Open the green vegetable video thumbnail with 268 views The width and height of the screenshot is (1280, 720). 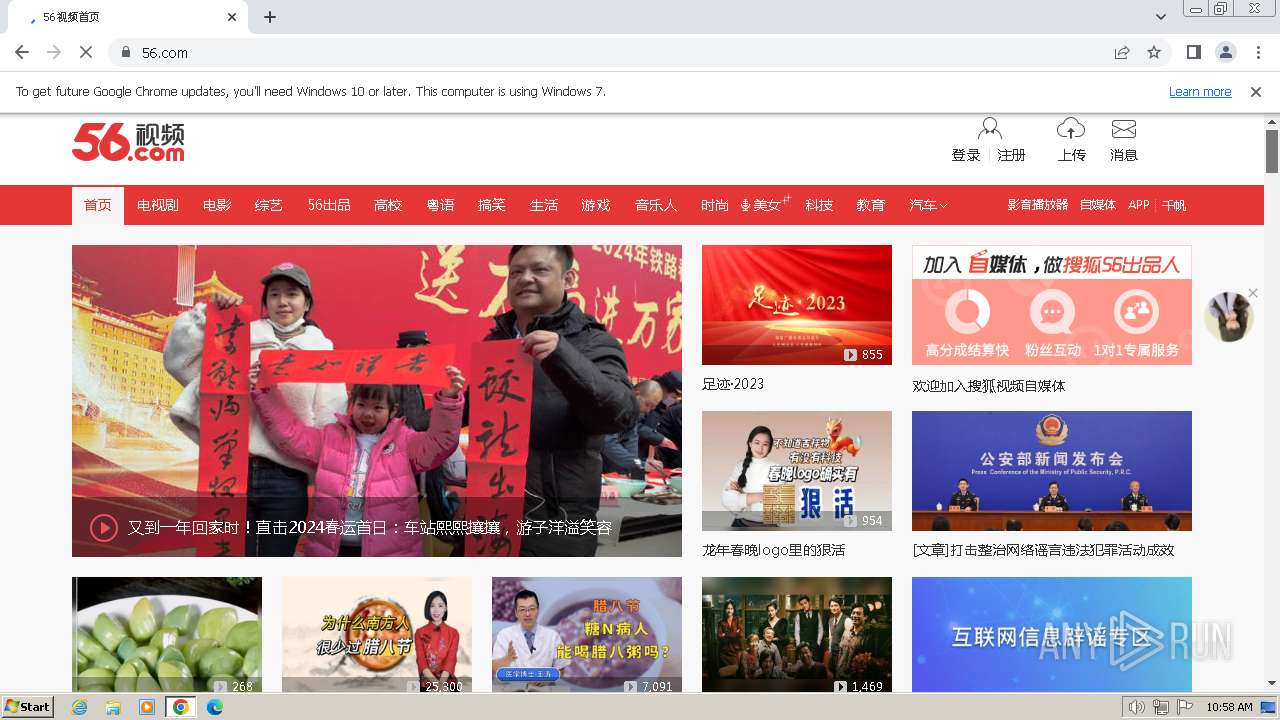(167, 635)
